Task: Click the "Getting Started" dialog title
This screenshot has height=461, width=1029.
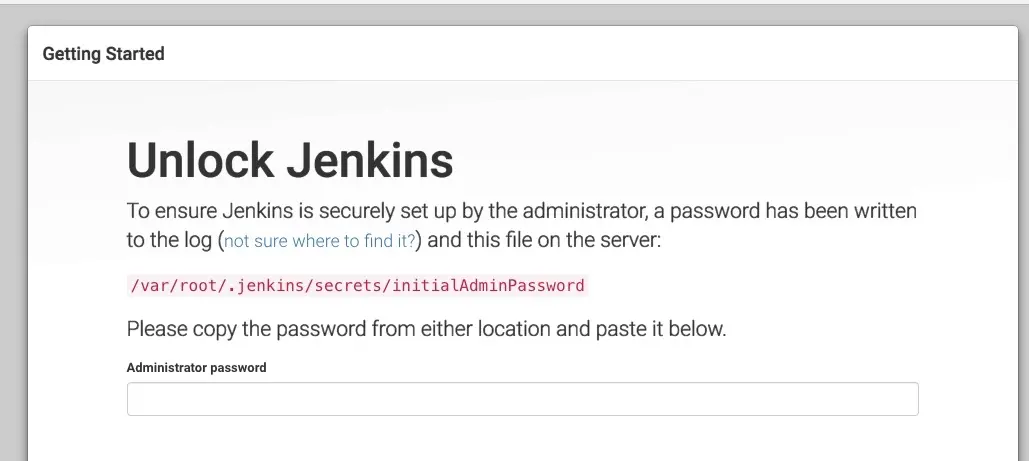Action: coord(103,54)
